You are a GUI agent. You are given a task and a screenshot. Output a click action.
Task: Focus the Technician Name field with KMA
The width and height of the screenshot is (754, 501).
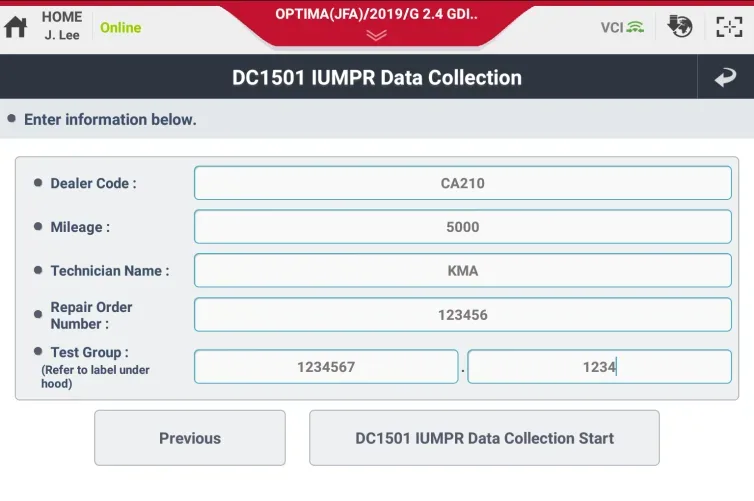pos(463,271)
